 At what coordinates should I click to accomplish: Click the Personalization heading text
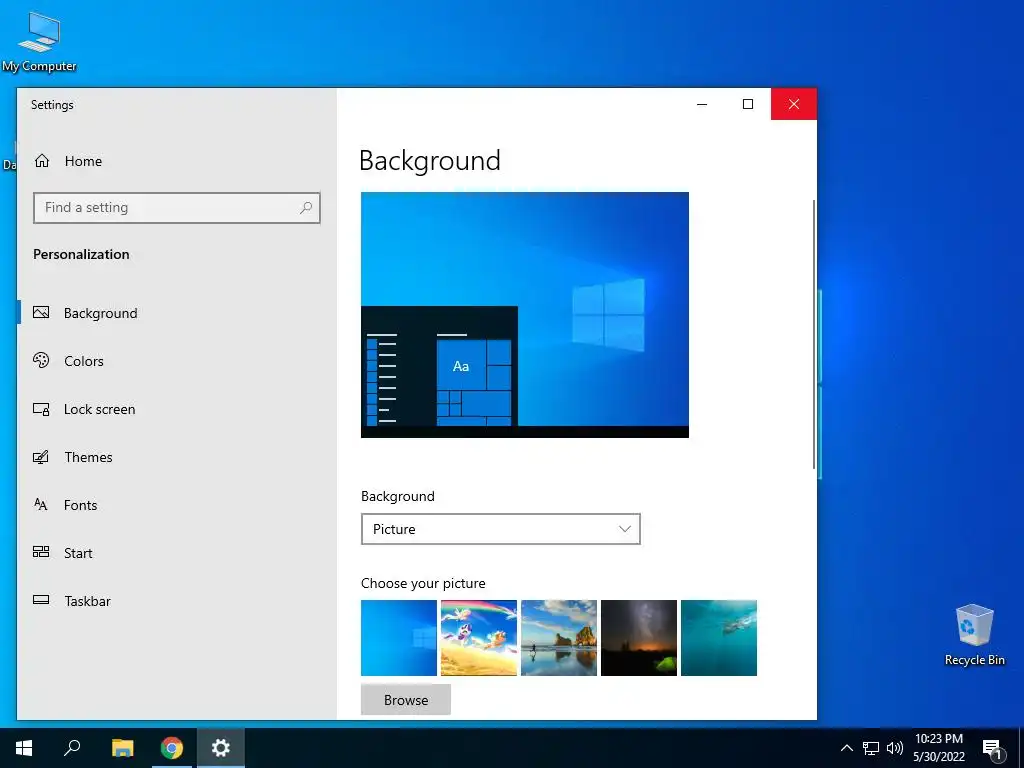81,254
